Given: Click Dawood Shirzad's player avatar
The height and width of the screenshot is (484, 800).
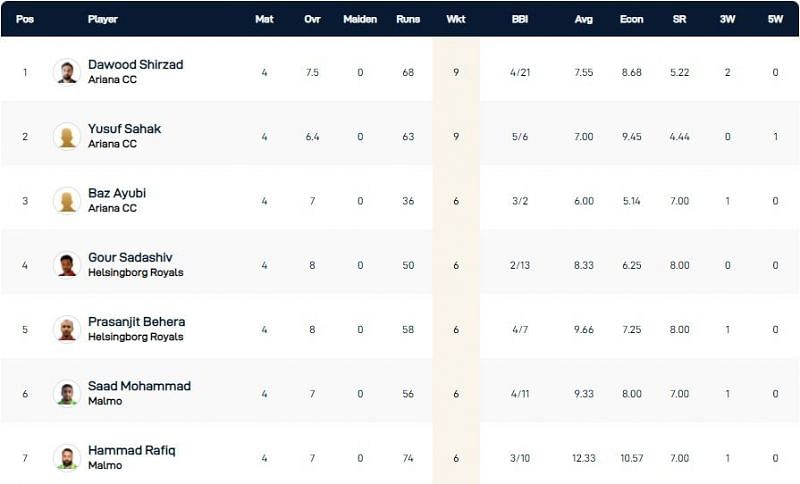Looking at the screenshot, I should (x=67, y=72).
